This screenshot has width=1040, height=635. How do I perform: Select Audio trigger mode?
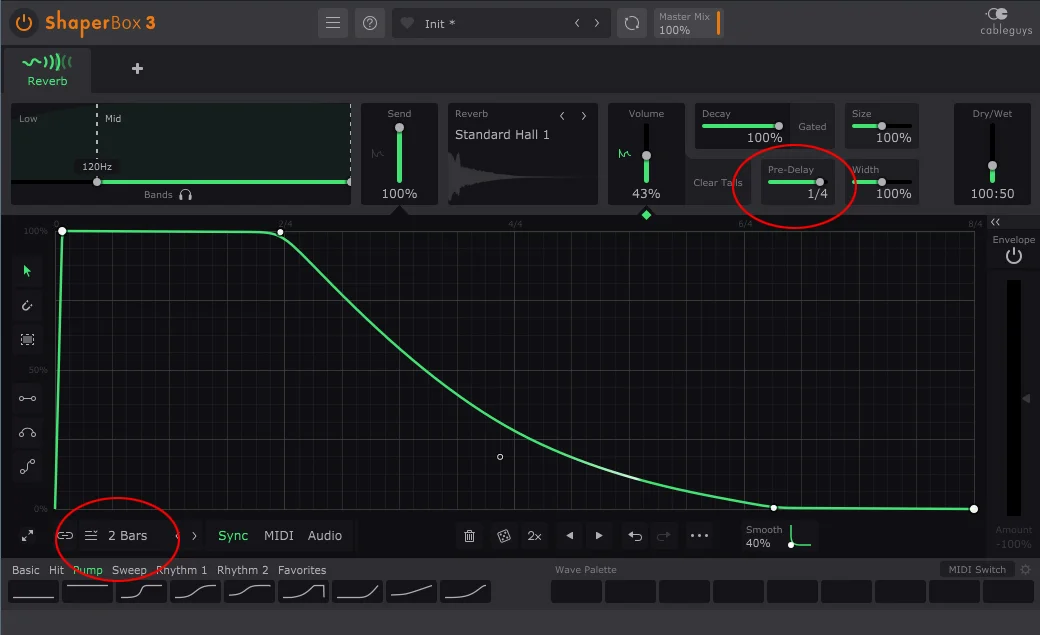(325, 535)
